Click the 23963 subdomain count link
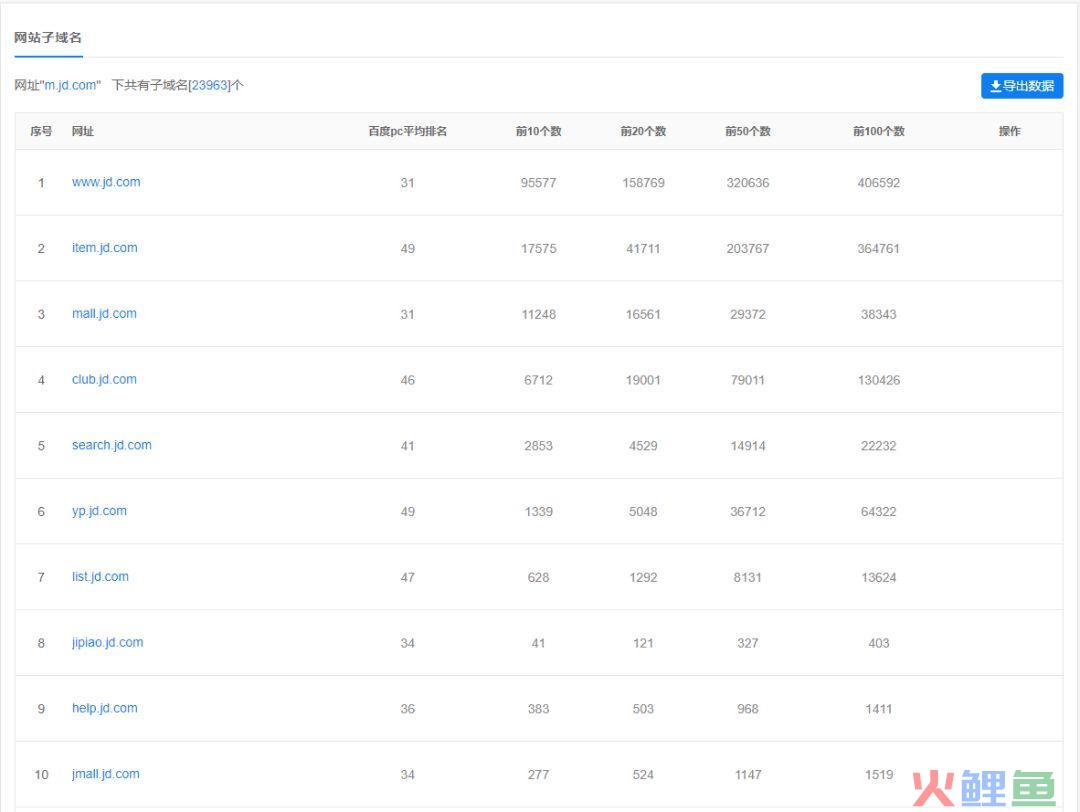The image size is (1080, 812). (x=210, y=85)
